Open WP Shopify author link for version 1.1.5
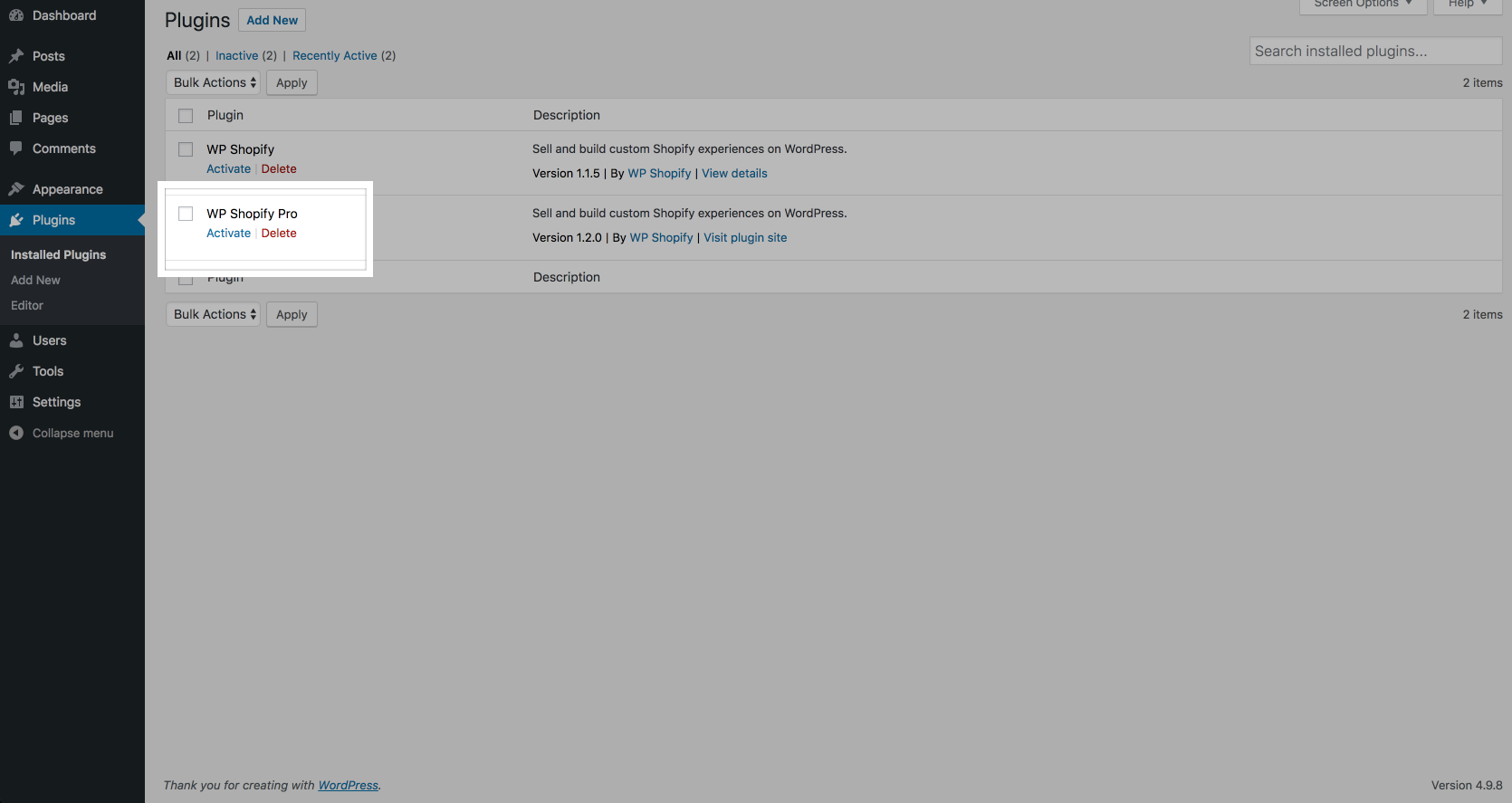 pyautogui.click(x=659, y=173)
